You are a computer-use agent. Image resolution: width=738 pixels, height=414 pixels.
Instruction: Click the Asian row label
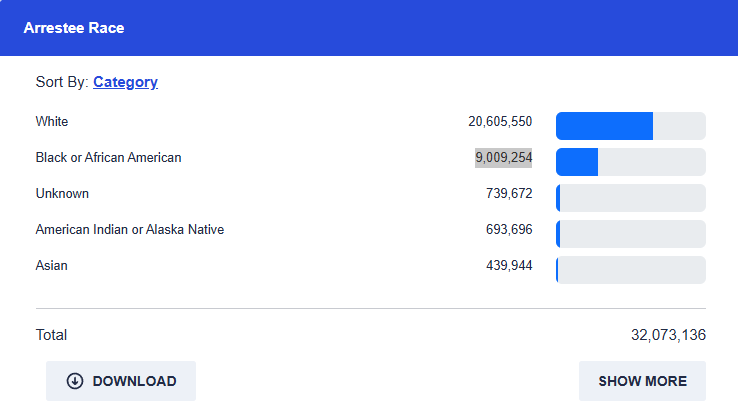click(x=52, y=266)
